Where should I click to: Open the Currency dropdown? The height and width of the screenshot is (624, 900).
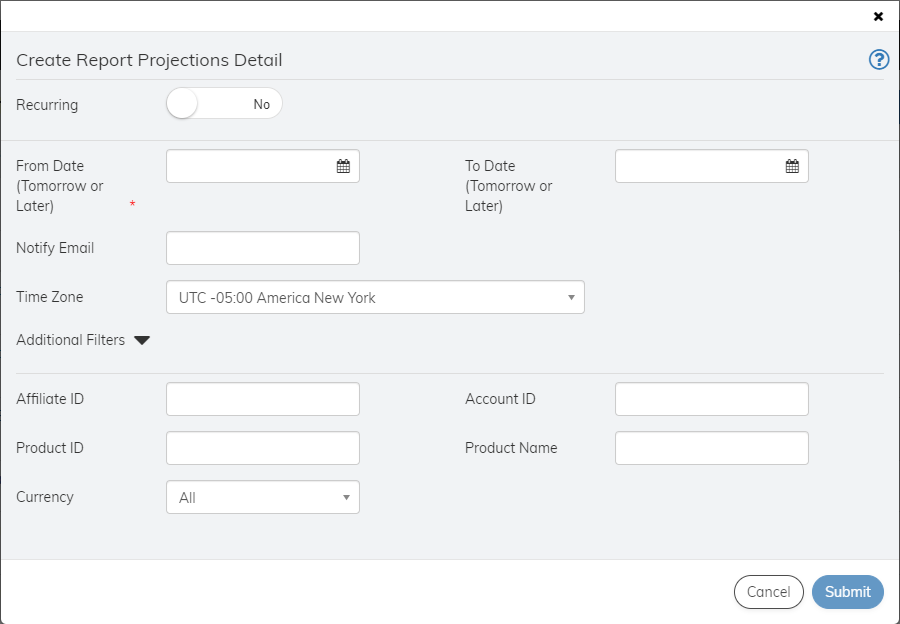263,497
